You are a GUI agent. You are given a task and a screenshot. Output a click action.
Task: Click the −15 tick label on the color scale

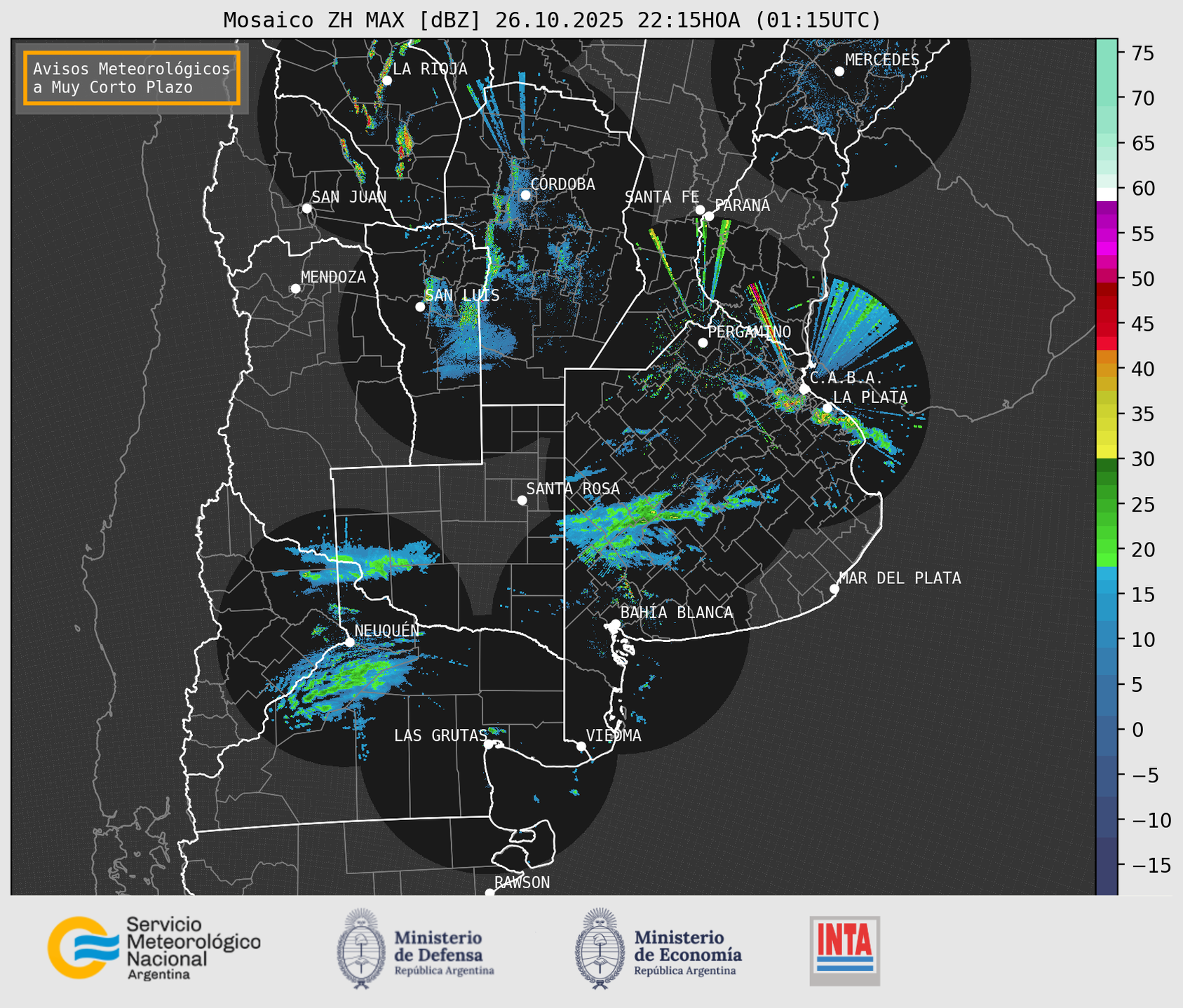pyautogui.click(x=1151, y=866)
